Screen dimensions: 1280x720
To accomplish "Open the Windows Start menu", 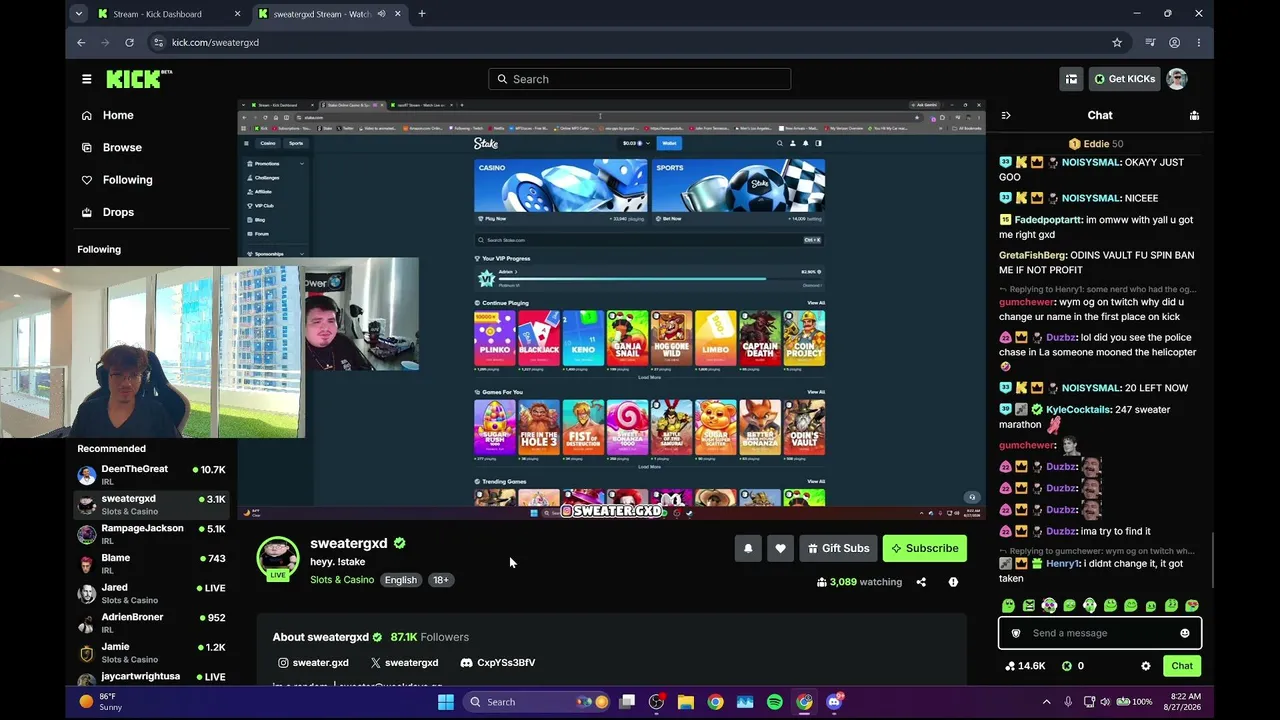I will [x=446, y=702].
